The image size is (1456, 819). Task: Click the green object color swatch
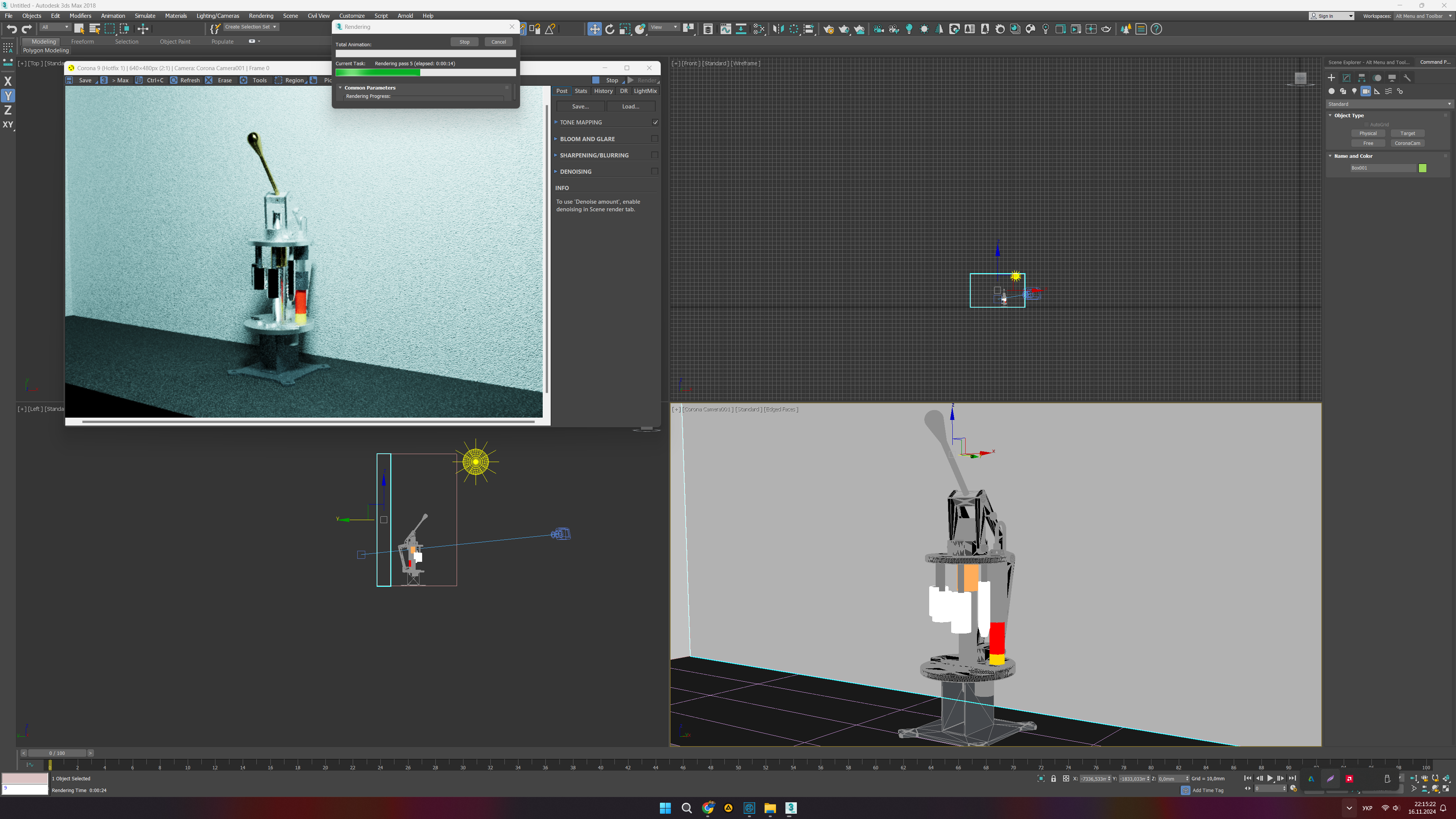pos(1423,168)
